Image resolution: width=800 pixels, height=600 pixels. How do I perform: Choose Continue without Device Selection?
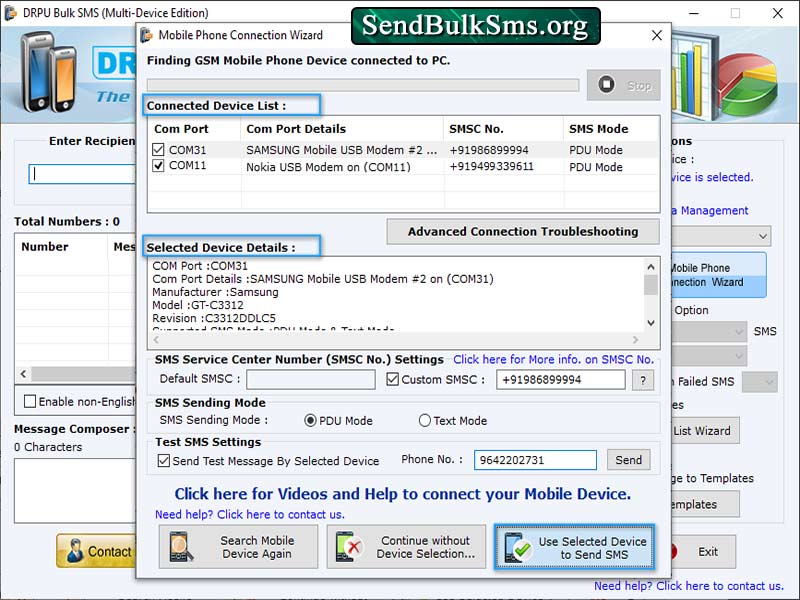406,547
